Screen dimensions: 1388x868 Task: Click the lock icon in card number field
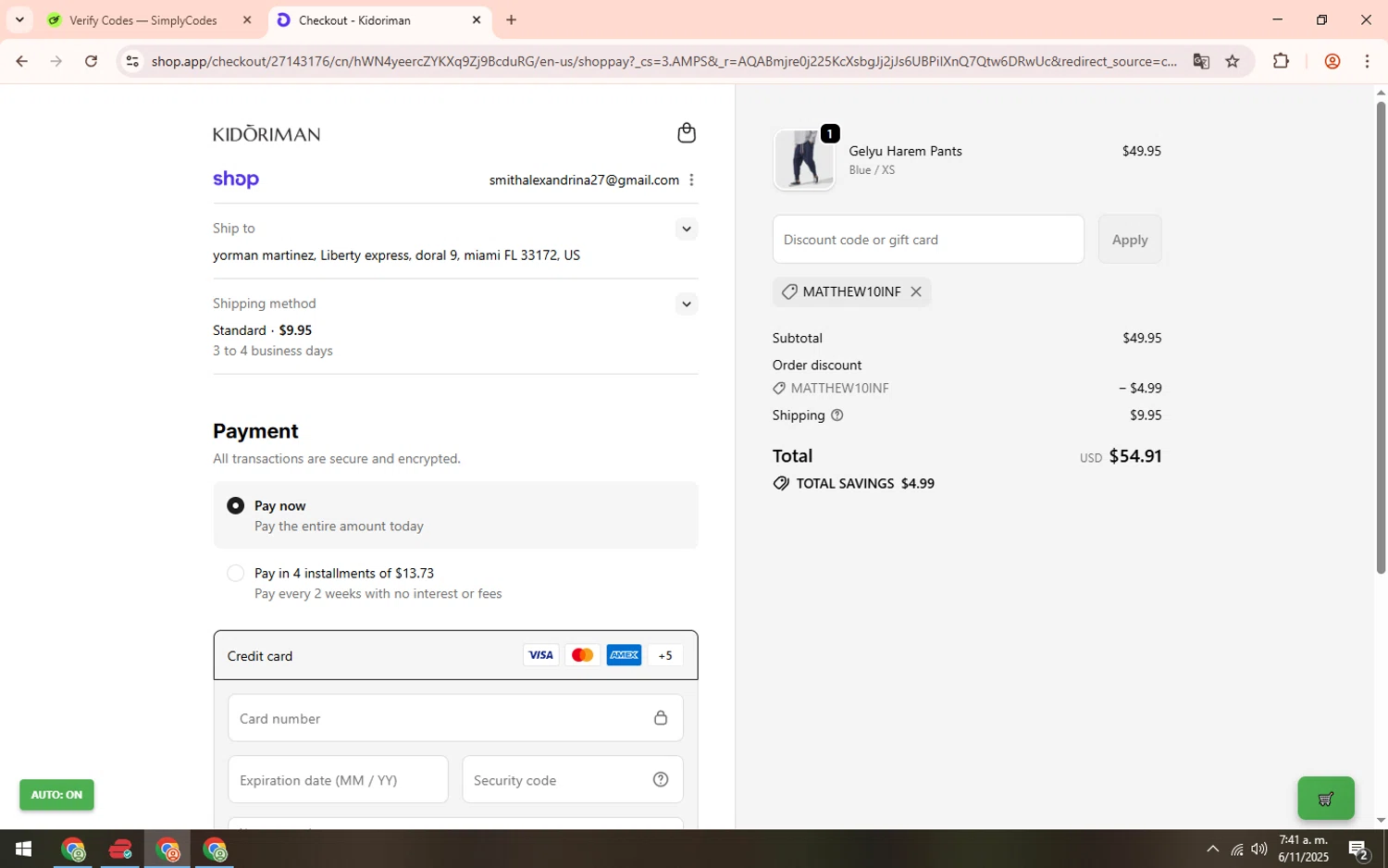(661, 718)
